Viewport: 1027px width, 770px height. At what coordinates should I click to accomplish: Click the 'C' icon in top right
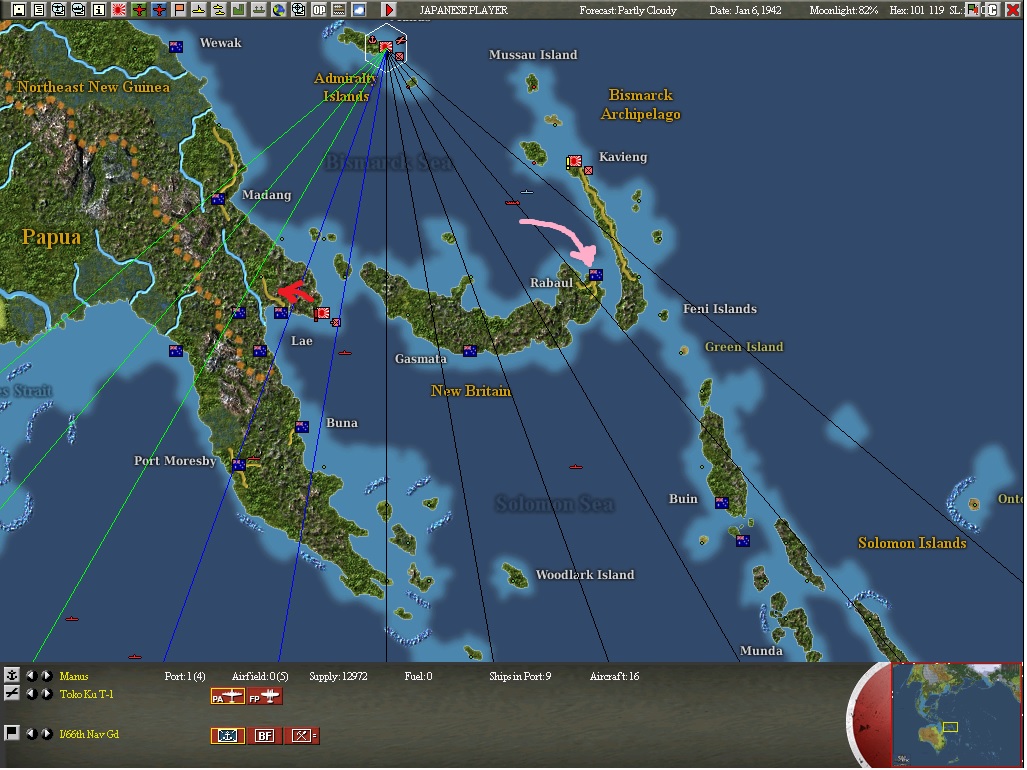tap(992, 9)
